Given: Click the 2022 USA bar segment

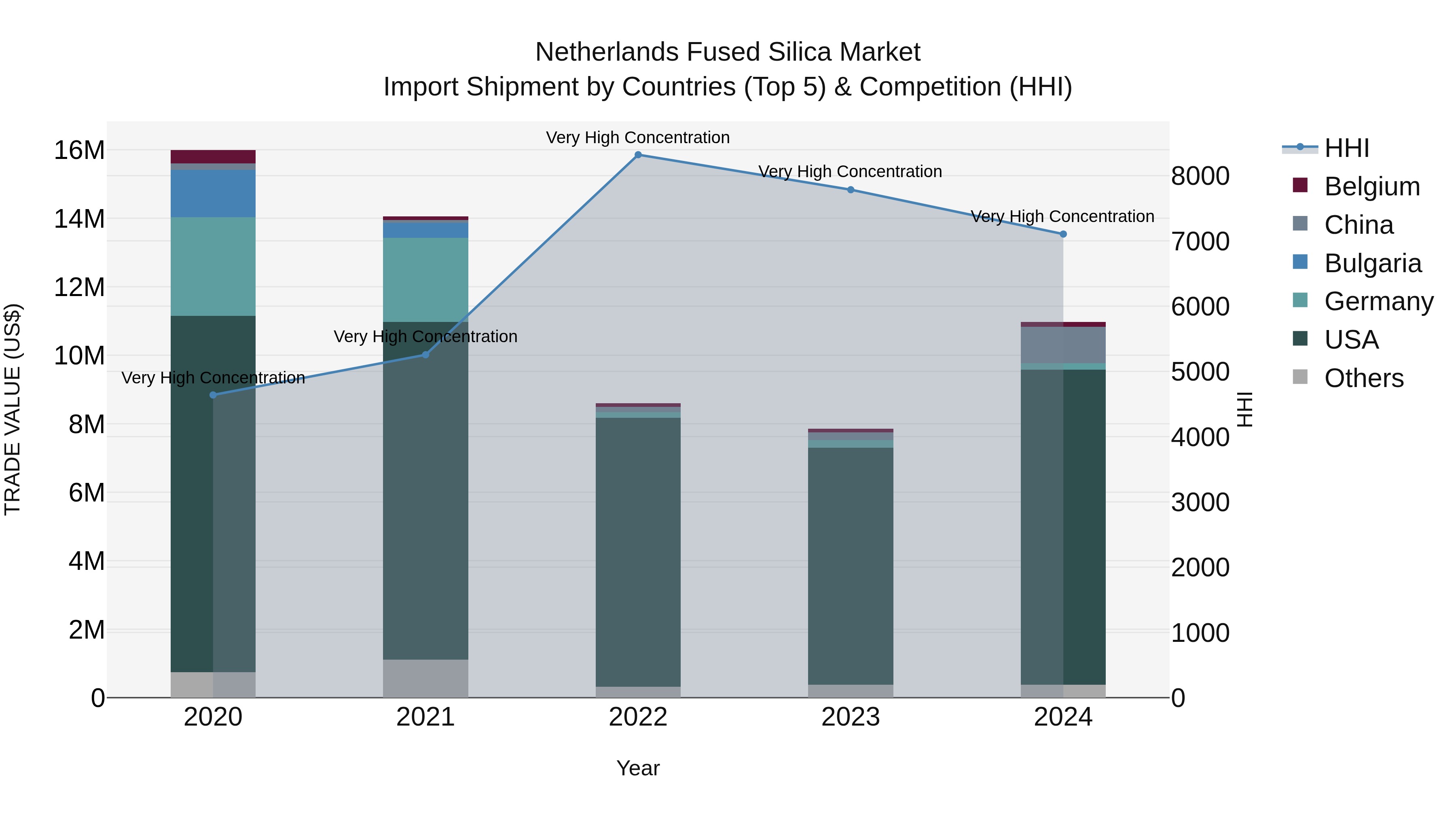Looking at the screenshot, I should tap(638, 552).
